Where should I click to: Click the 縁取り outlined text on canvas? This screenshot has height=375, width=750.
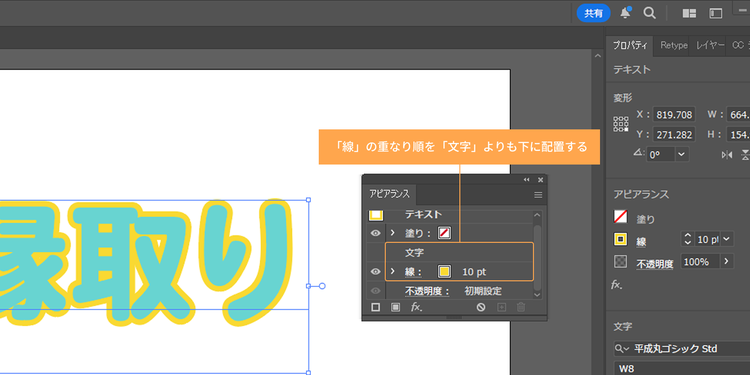(x=146, y=263)
